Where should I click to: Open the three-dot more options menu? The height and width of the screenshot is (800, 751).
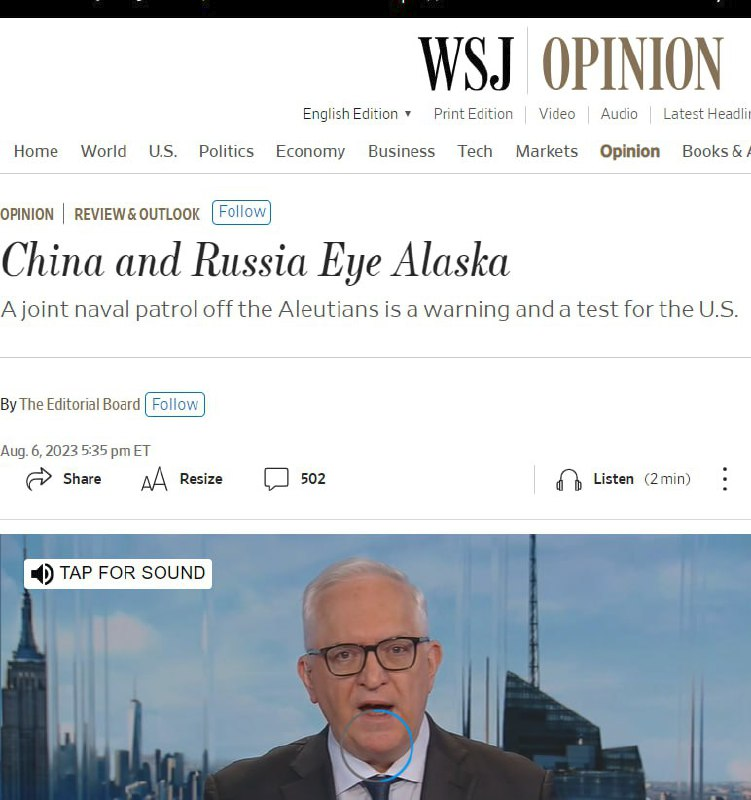pyautogui.click(x=724, y=479)
